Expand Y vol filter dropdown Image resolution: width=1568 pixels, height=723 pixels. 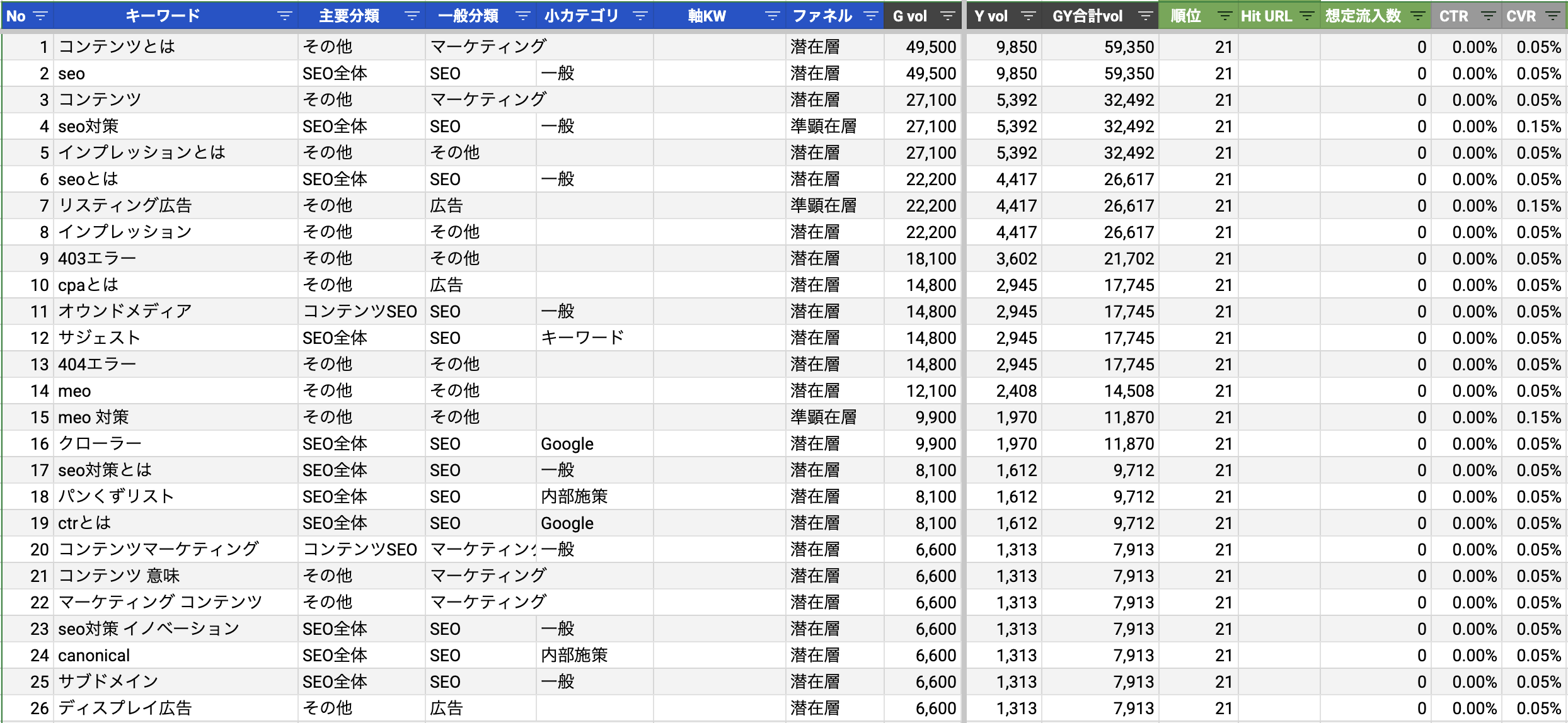pyautogui.click(x=1028, y=16)
